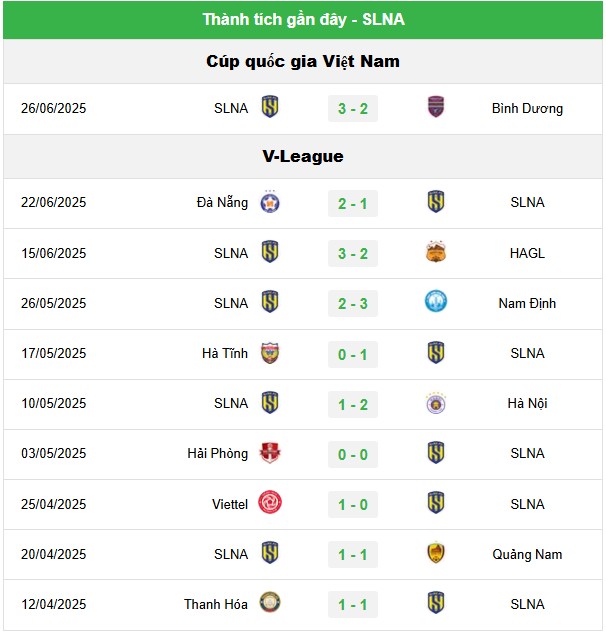Click the Hà Tĩnh club crest
The height and width of the screenshot is (634, 606).
(270, 353)
